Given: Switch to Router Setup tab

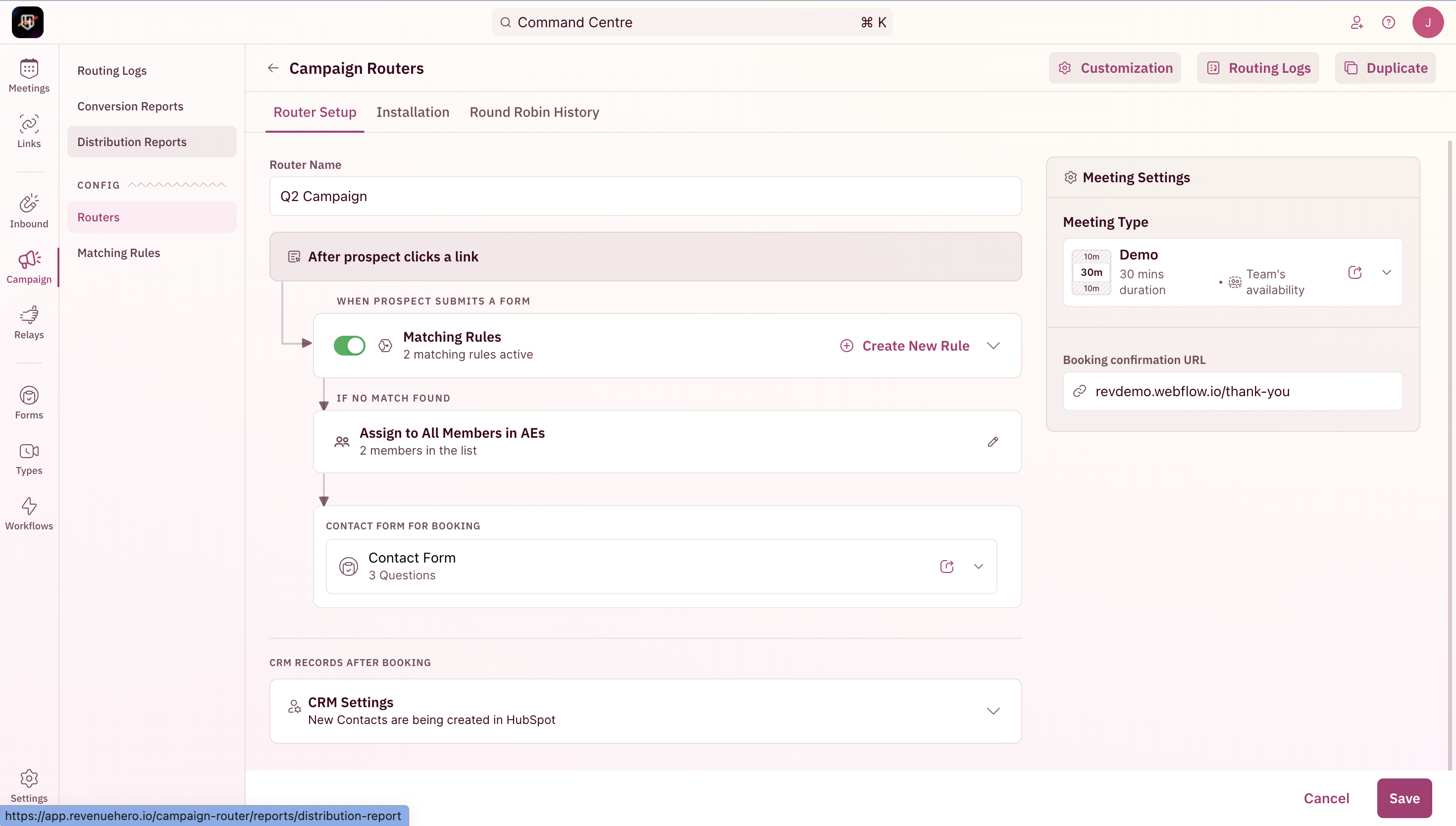Looking at the screenshot, I should pos(315,112).
